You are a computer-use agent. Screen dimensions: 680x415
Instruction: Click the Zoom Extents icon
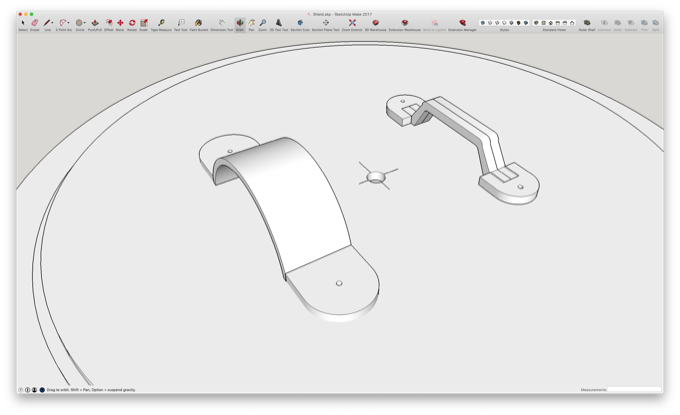tap(352, 23)
